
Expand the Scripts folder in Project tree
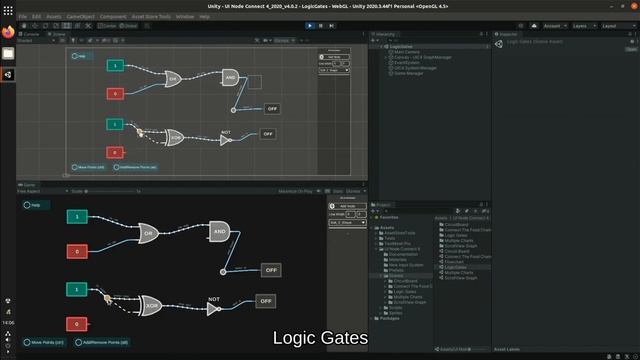(381, 308)
